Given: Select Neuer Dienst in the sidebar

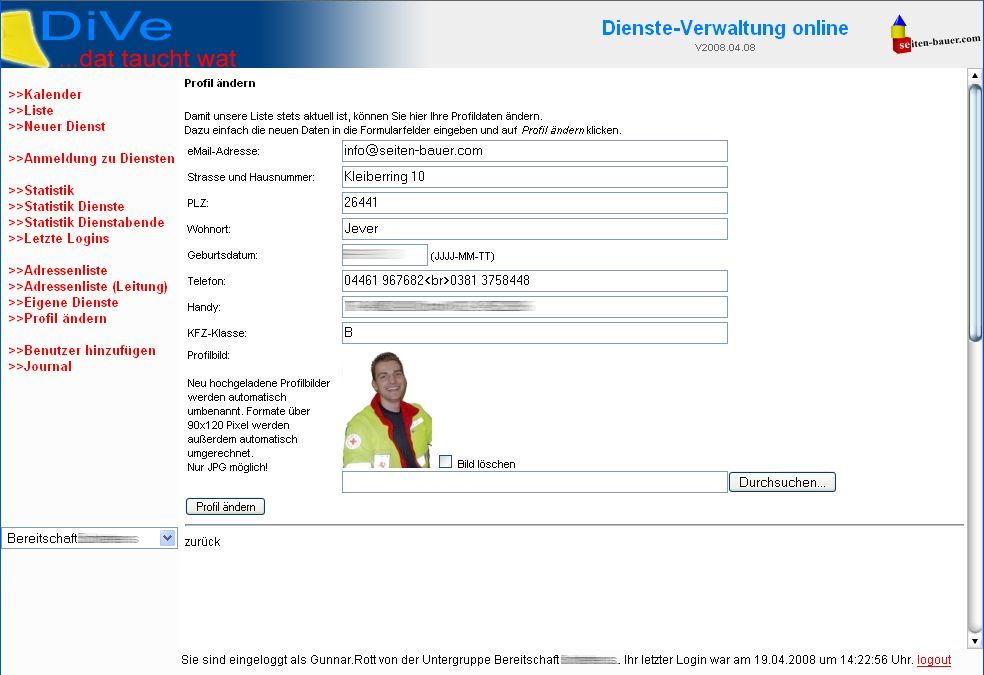Looking at the screenshot, I should click(56, 127).
